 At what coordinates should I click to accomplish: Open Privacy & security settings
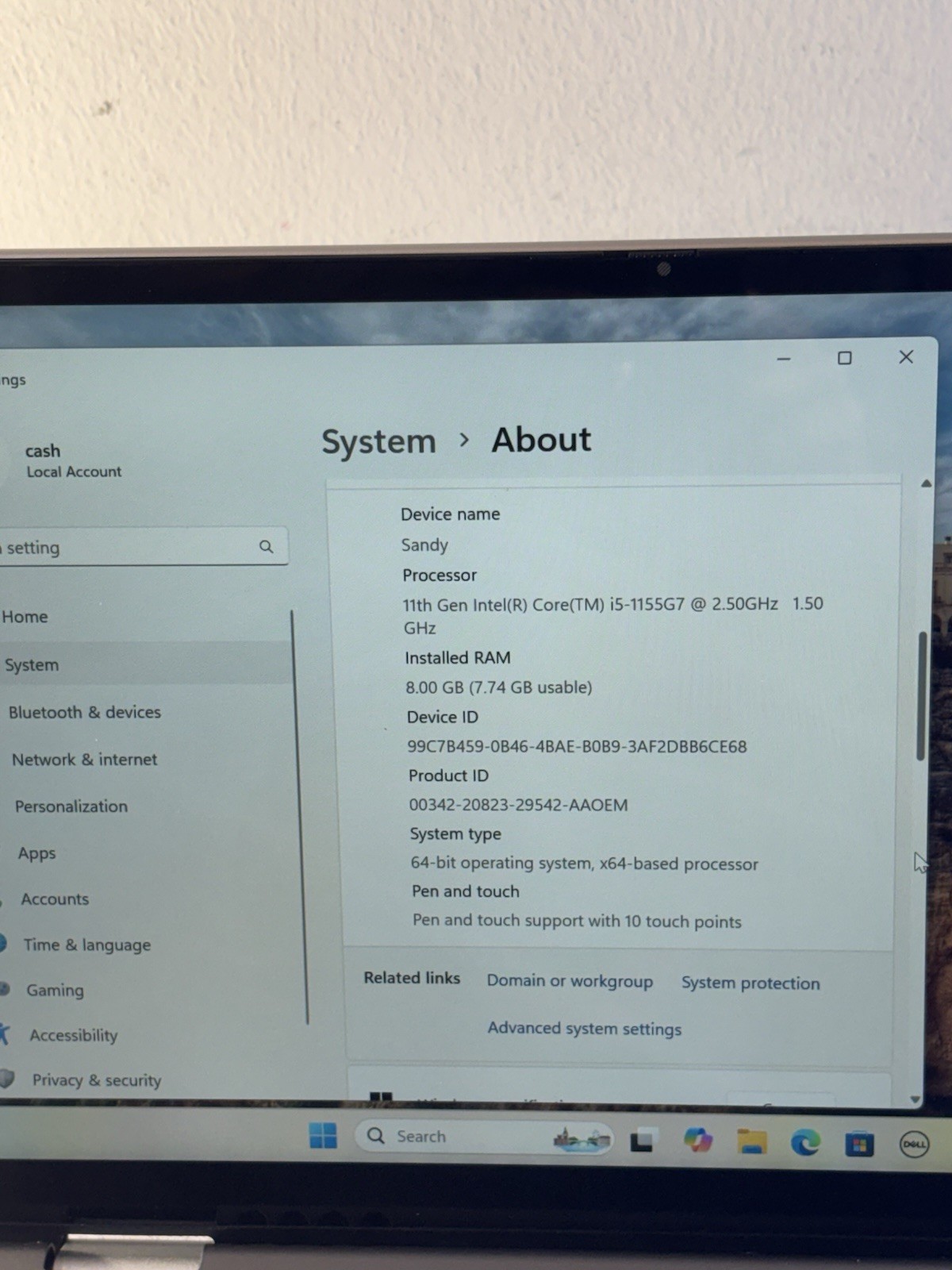tap(96, 1079)
